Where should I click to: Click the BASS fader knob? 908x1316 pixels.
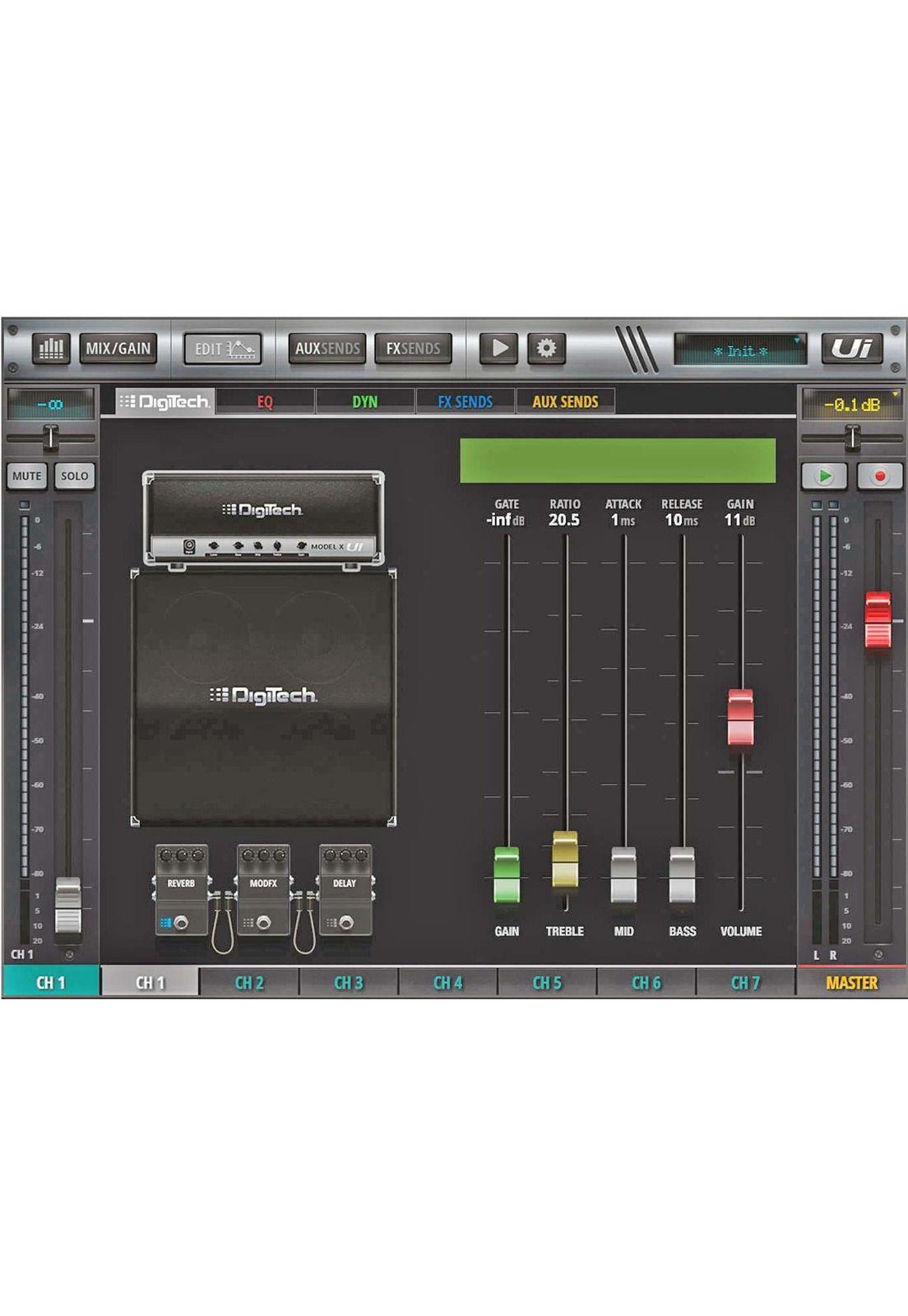[682, 874]
